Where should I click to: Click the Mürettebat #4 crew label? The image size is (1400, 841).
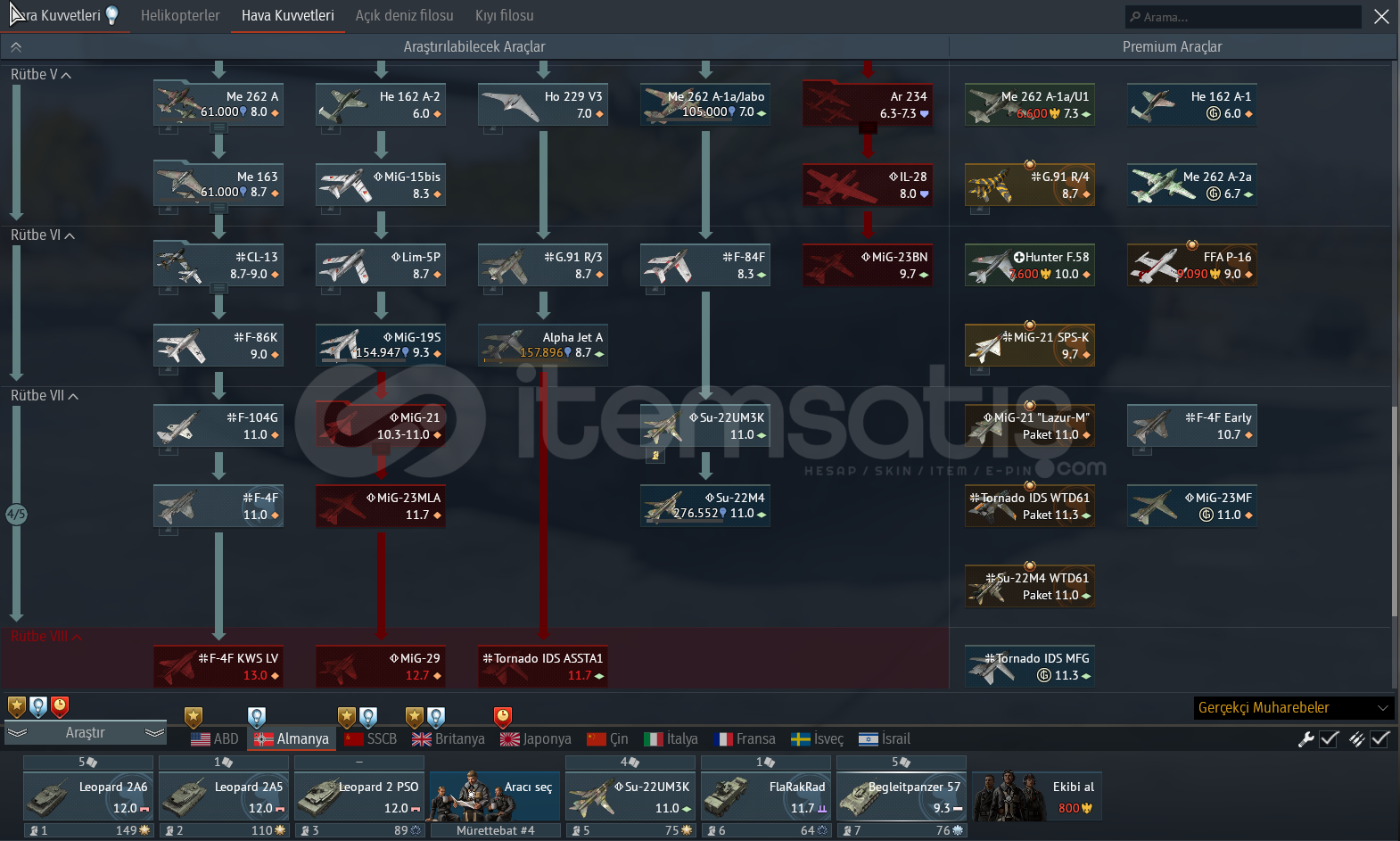[x=495, y=830]
